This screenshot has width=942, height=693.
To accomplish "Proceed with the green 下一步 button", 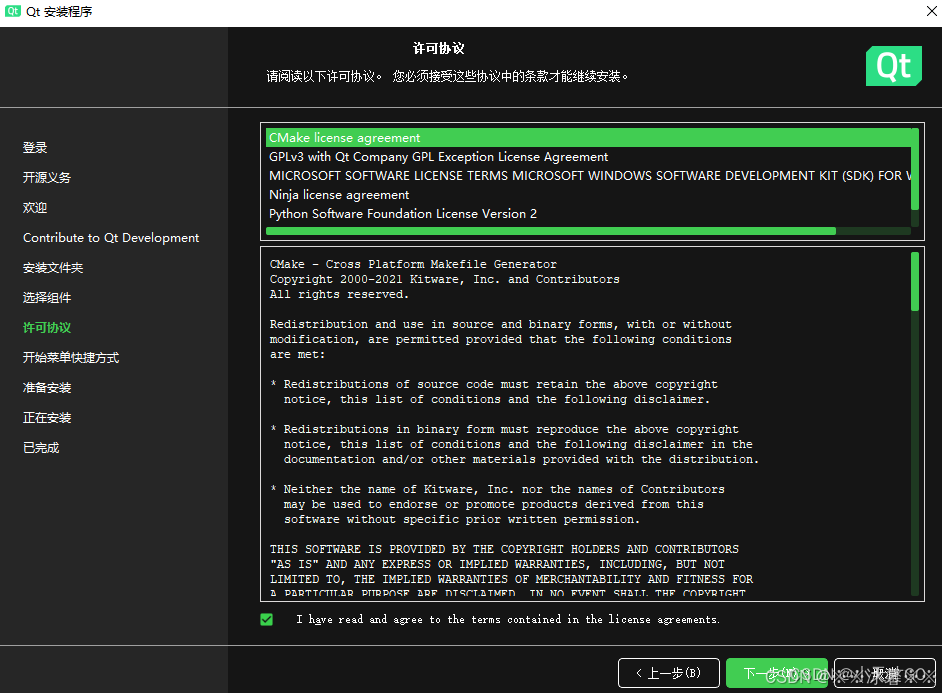I will 776,673.
